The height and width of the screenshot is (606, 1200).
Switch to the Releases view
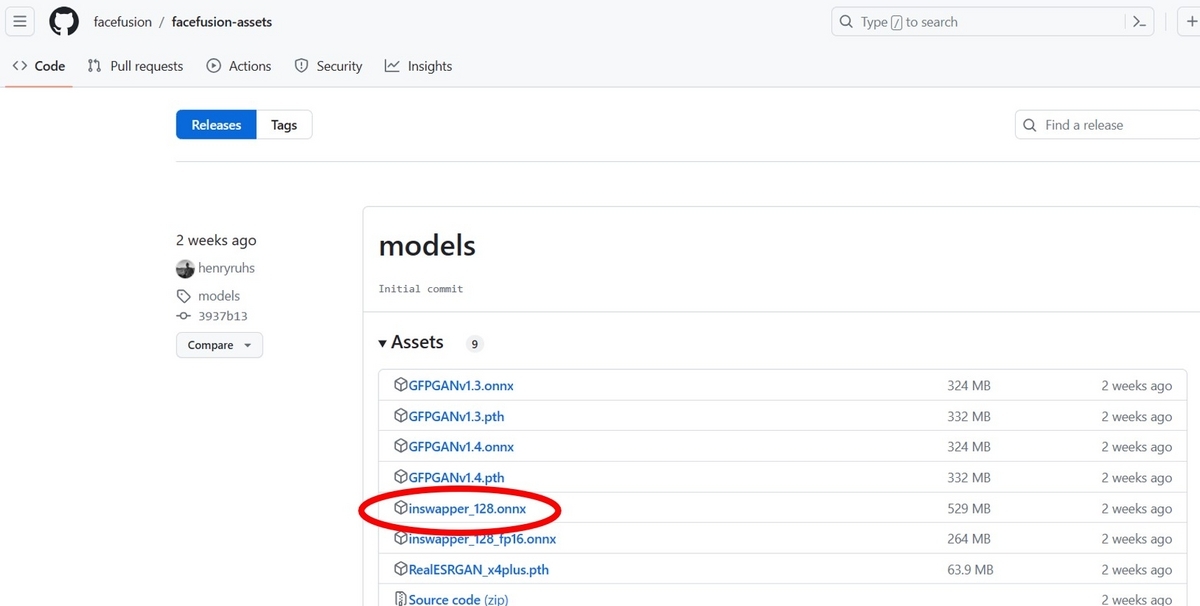pyautogui.click(x=215, y=124)
